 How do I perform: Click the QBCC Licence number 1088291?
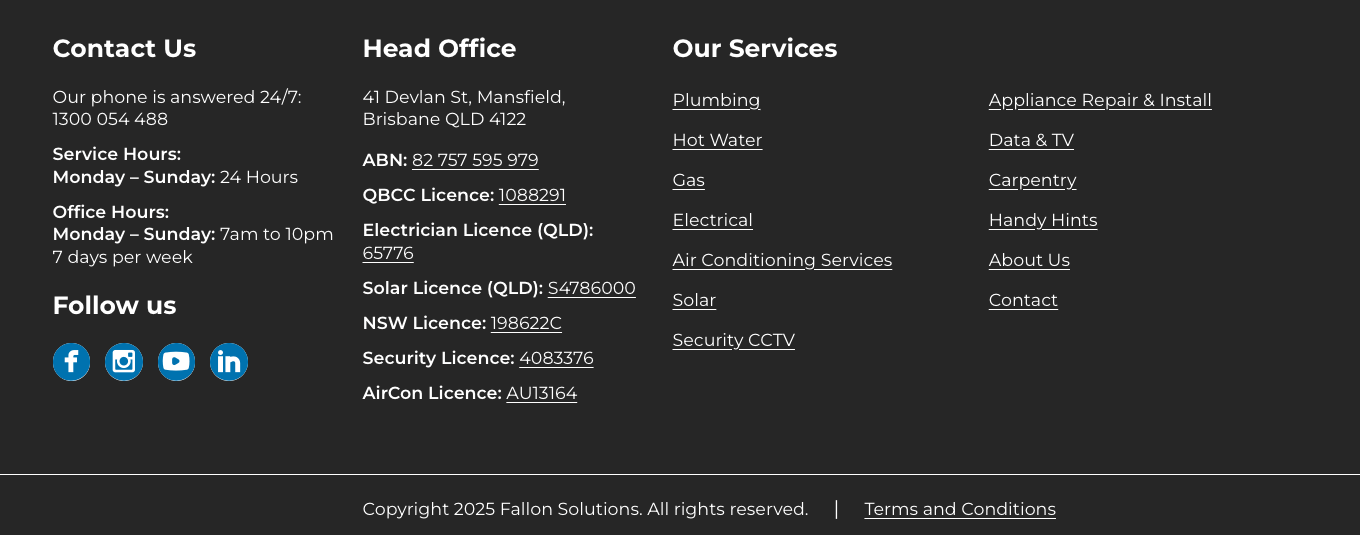(532, 195)
